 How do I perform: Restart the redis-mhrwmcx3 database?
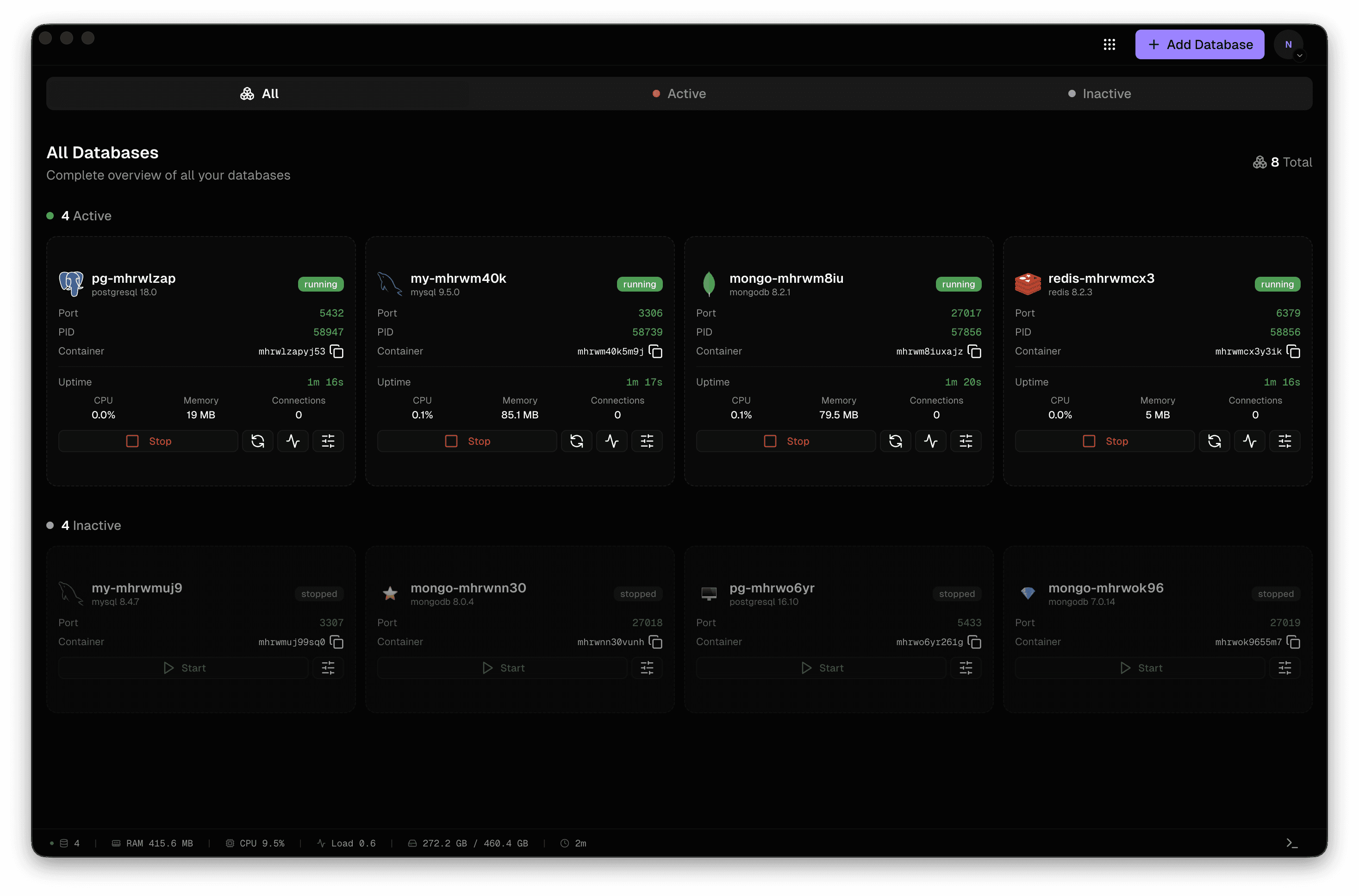pos(1215,441)
